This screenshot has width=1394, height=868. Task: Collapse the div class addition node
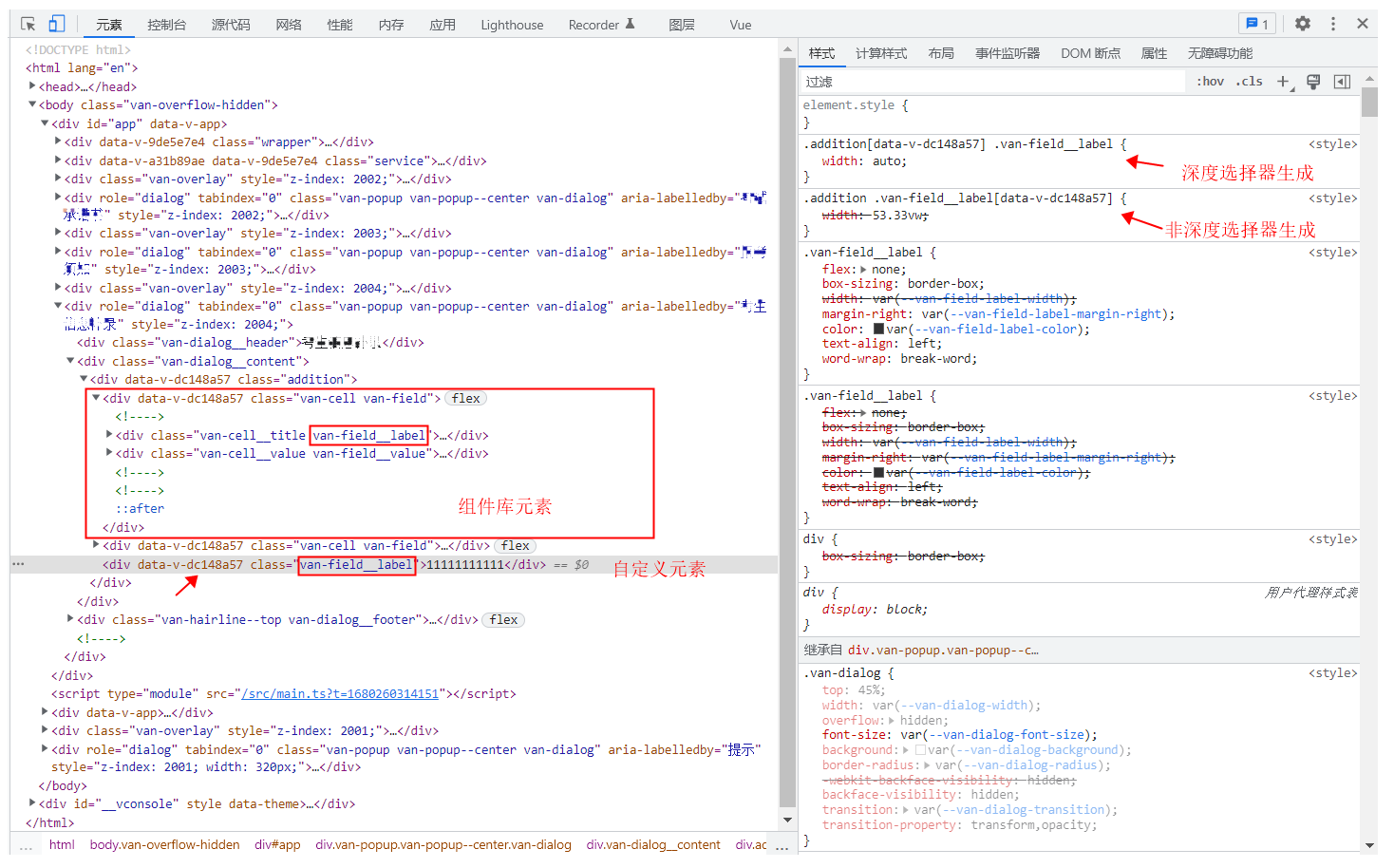point(84,379)
